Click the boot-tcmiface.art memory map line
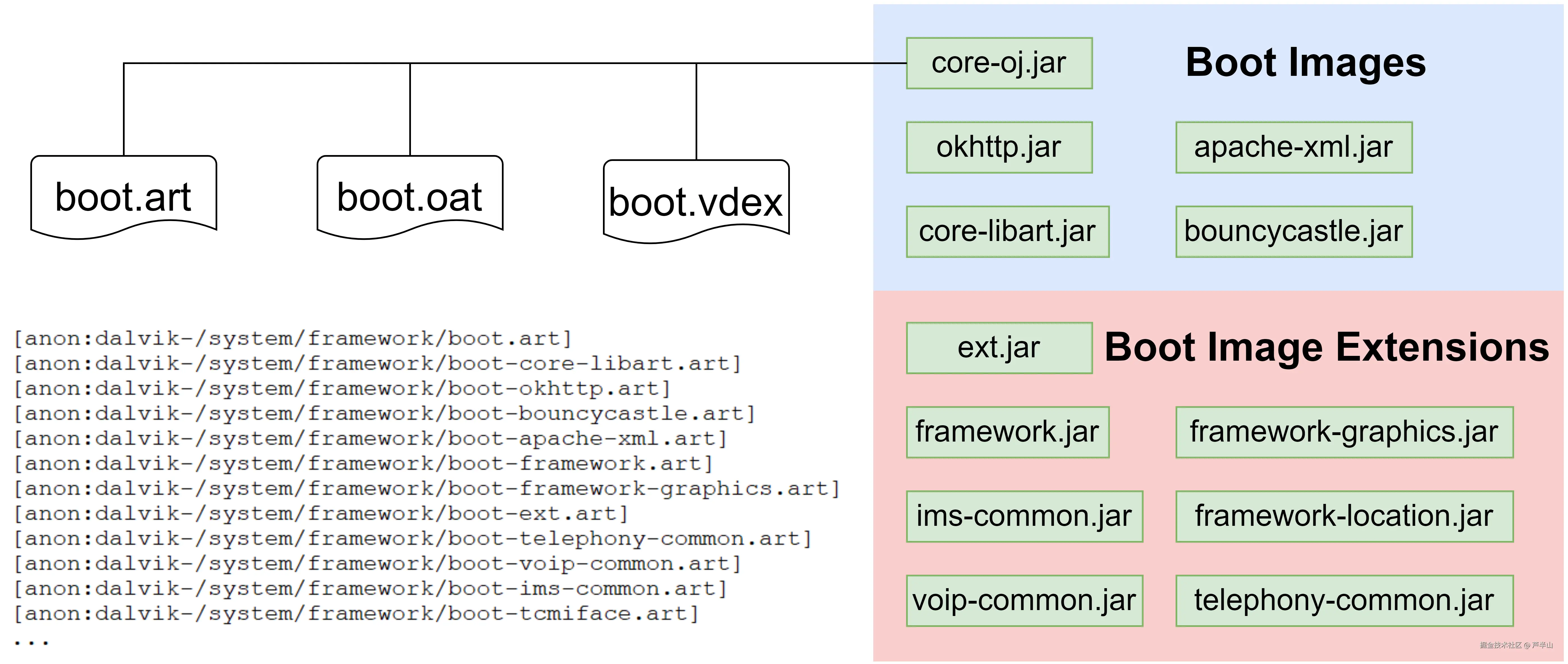The width and height of the screenshot is (1568, 664). coord(356,613)
